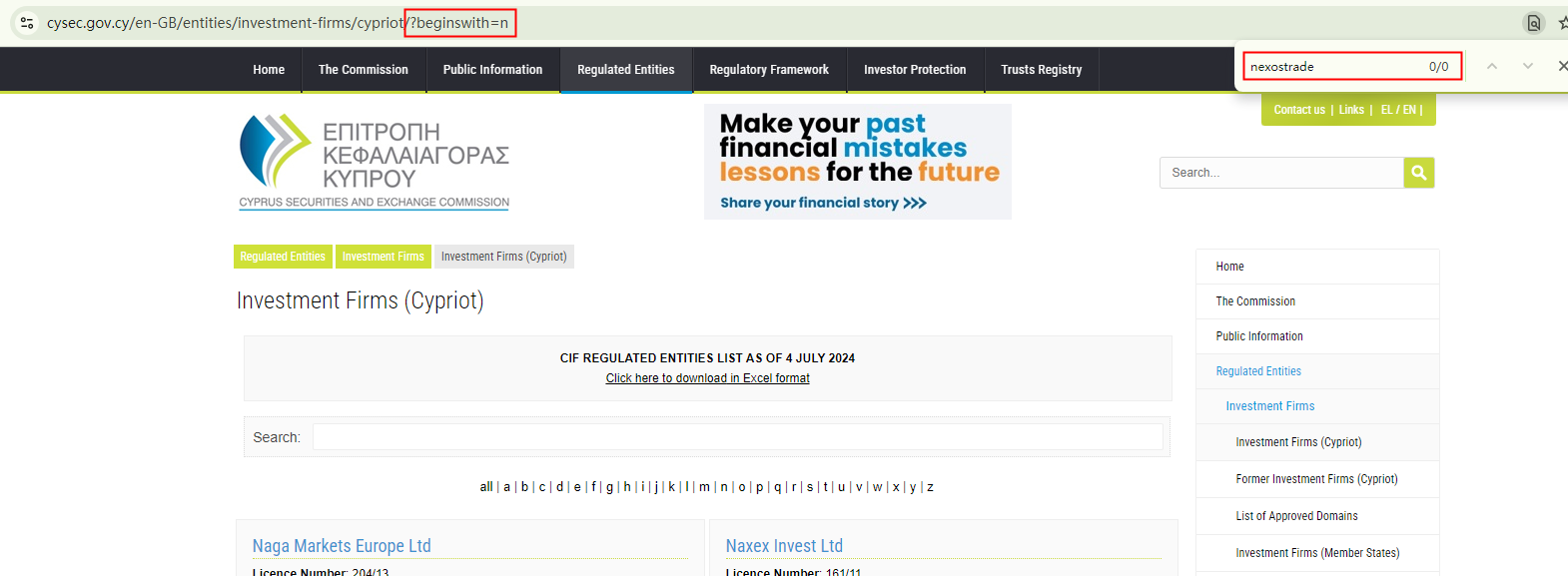This screenshot has width=1568, height=576.
Task: Open The Commission menu in top navigation
Action: tap(364, 70)
